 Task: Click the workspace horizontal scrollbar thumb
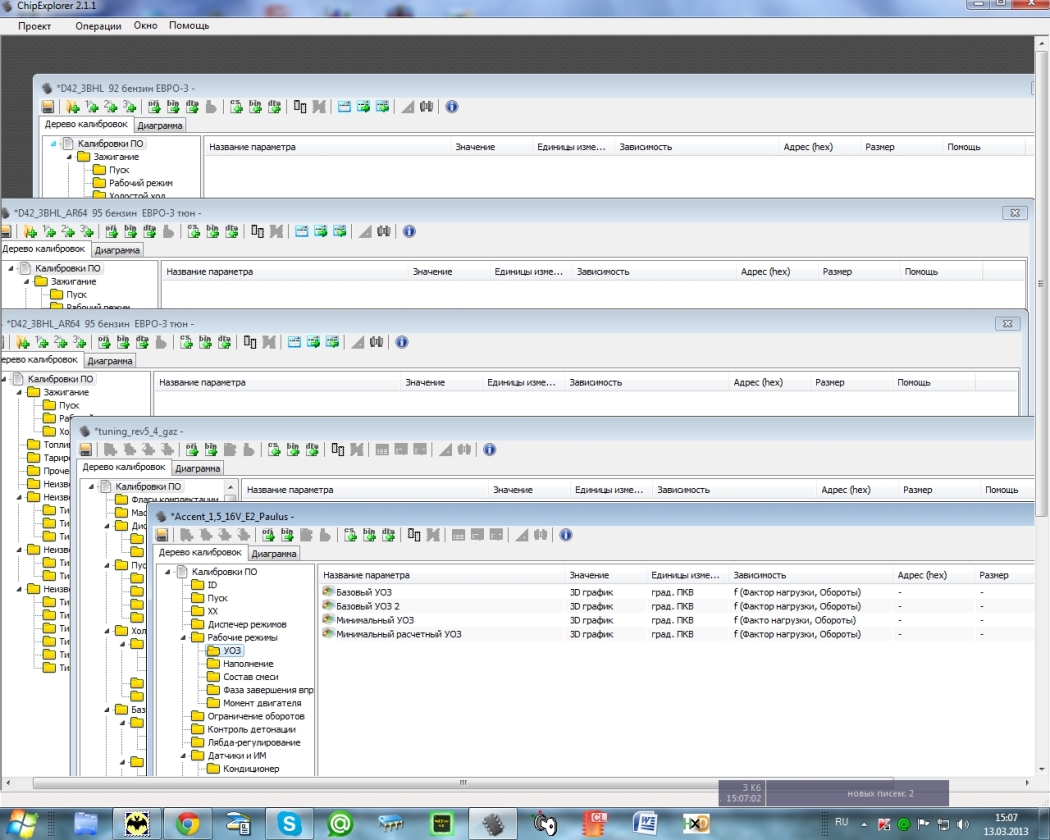point(462,782)
